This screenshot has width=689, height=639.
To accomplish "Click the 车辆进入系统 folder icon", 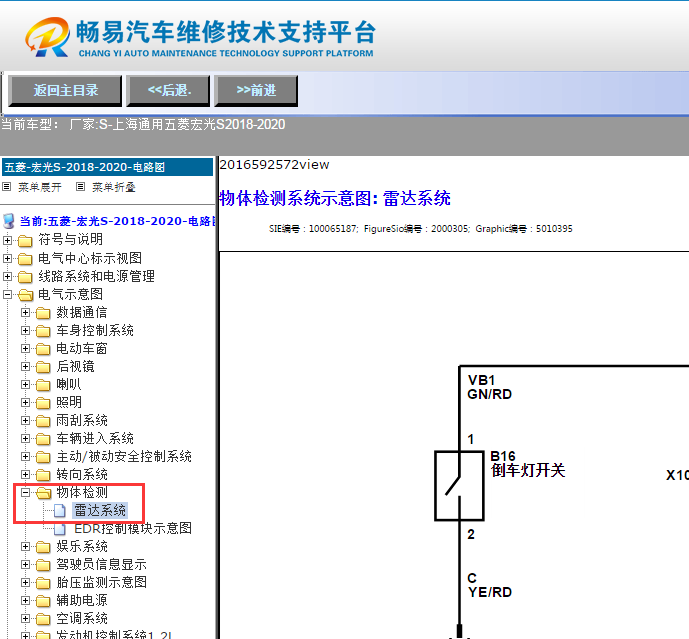I will pyautogui.click(x=43, y=439).
